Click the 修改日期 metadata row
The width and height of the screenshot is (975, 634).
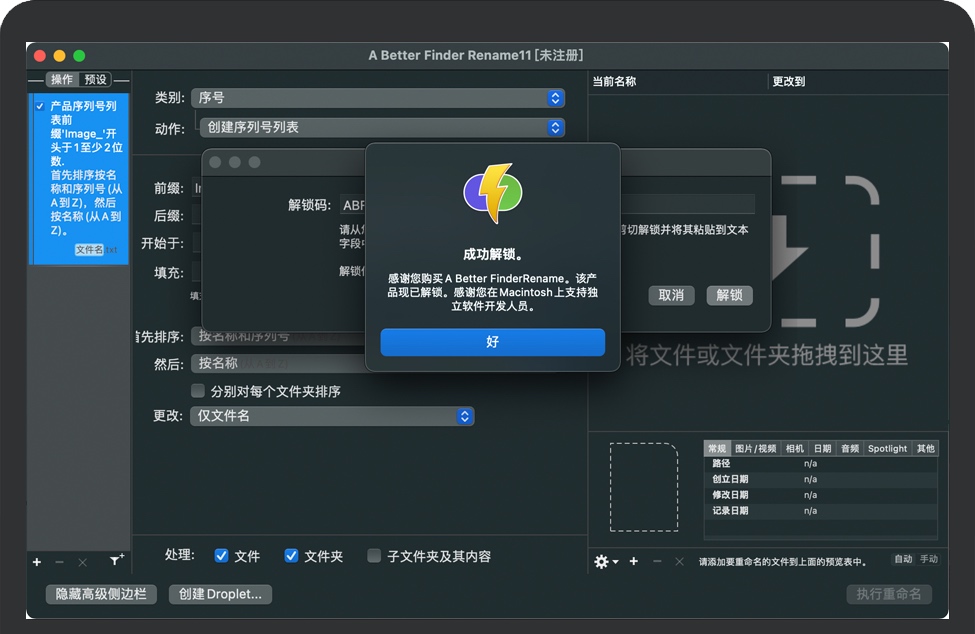pyautogui.click(x=821, y=495)
